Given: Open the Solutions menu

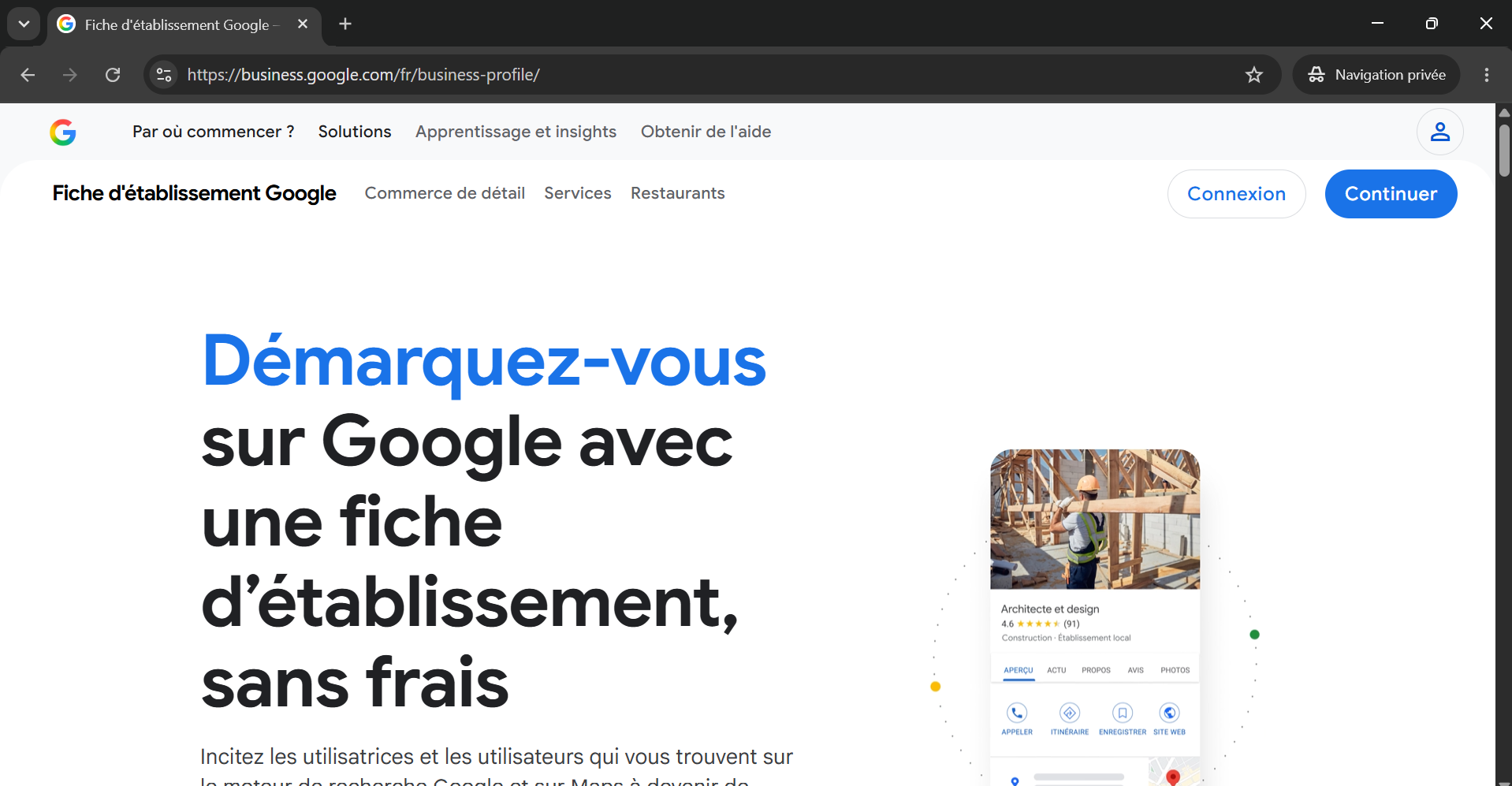Looking at the screenshot, I should tap(355, 132).
